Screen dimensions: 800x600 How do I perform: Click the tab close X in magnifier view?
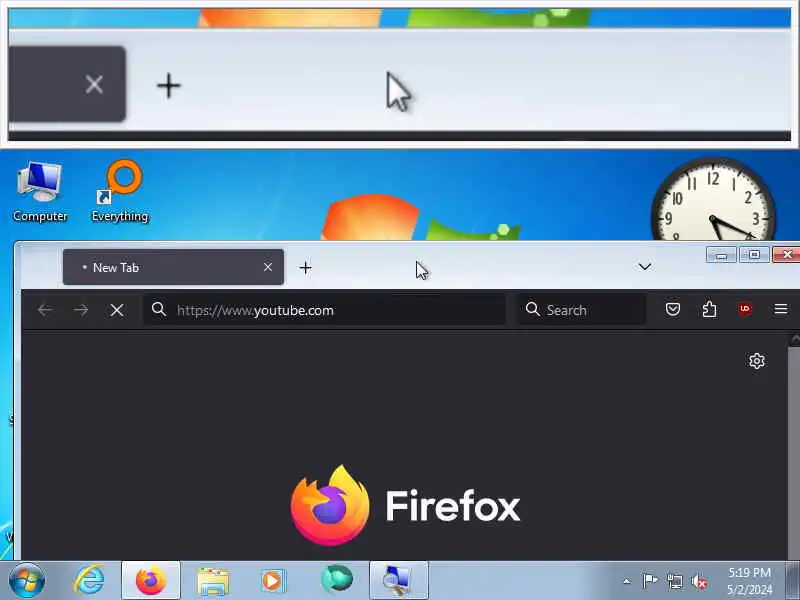[94, 84]
